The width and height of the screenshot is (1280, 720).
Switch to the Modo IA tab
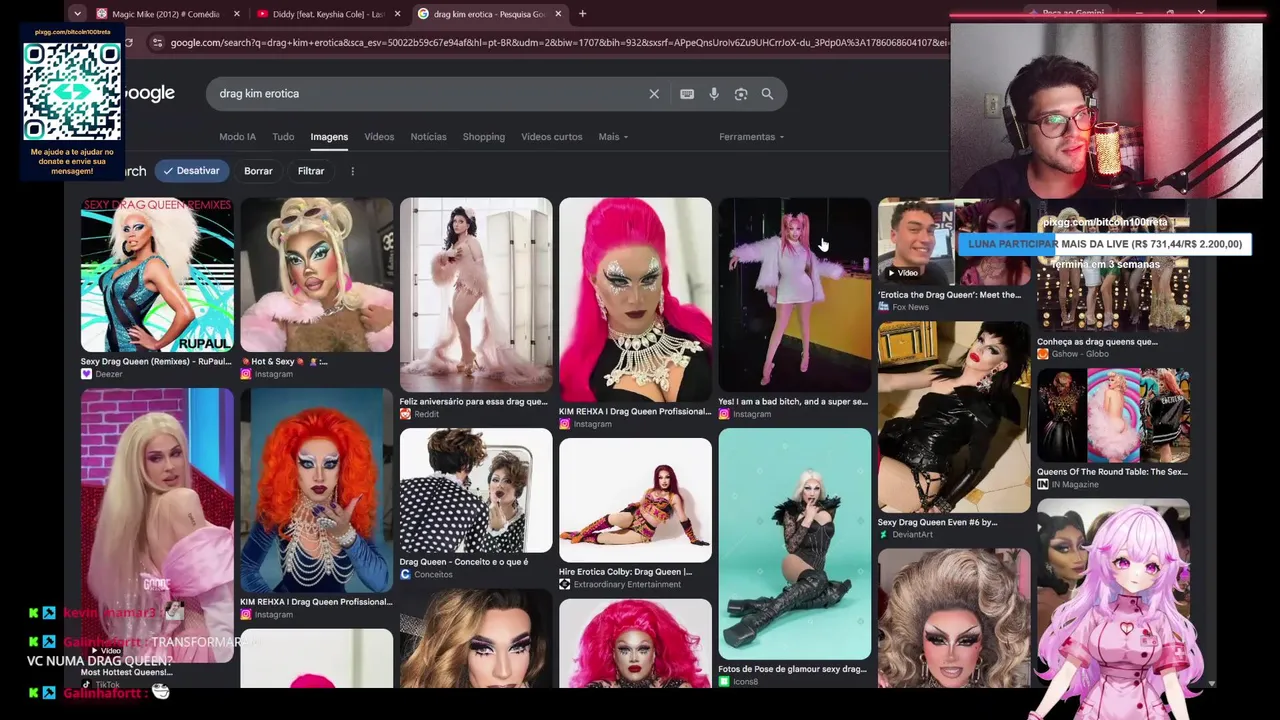tap(237, 137)
